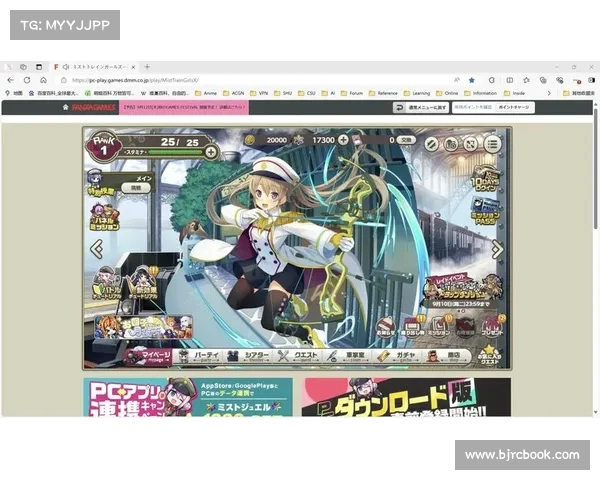Select the ガチャ tab
The width and height of the screenshot is (600, 480).
398,356
